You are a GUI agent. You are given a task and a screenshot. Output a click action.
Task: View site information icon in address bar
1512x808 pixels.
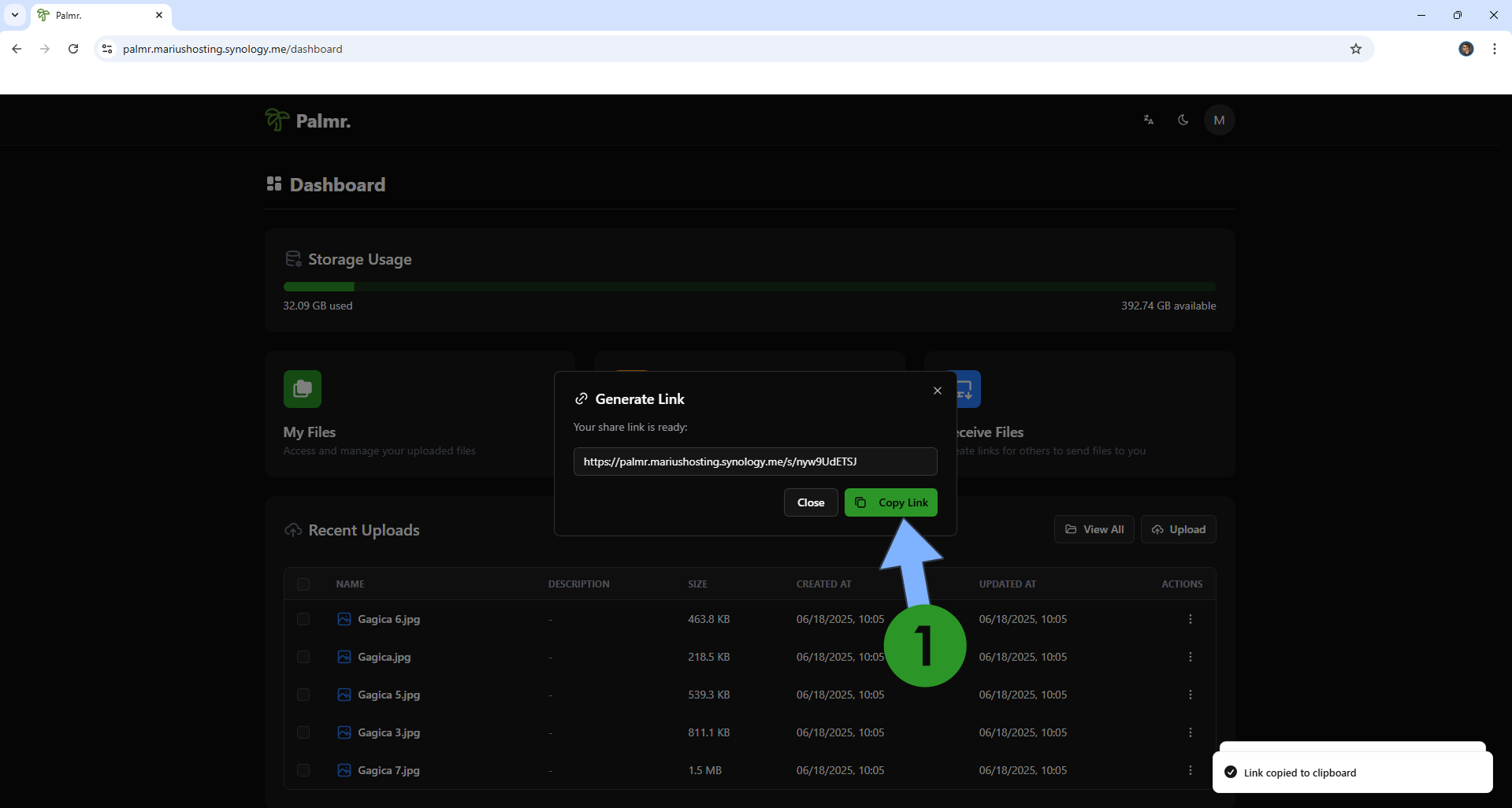click(x=107, y=49)
